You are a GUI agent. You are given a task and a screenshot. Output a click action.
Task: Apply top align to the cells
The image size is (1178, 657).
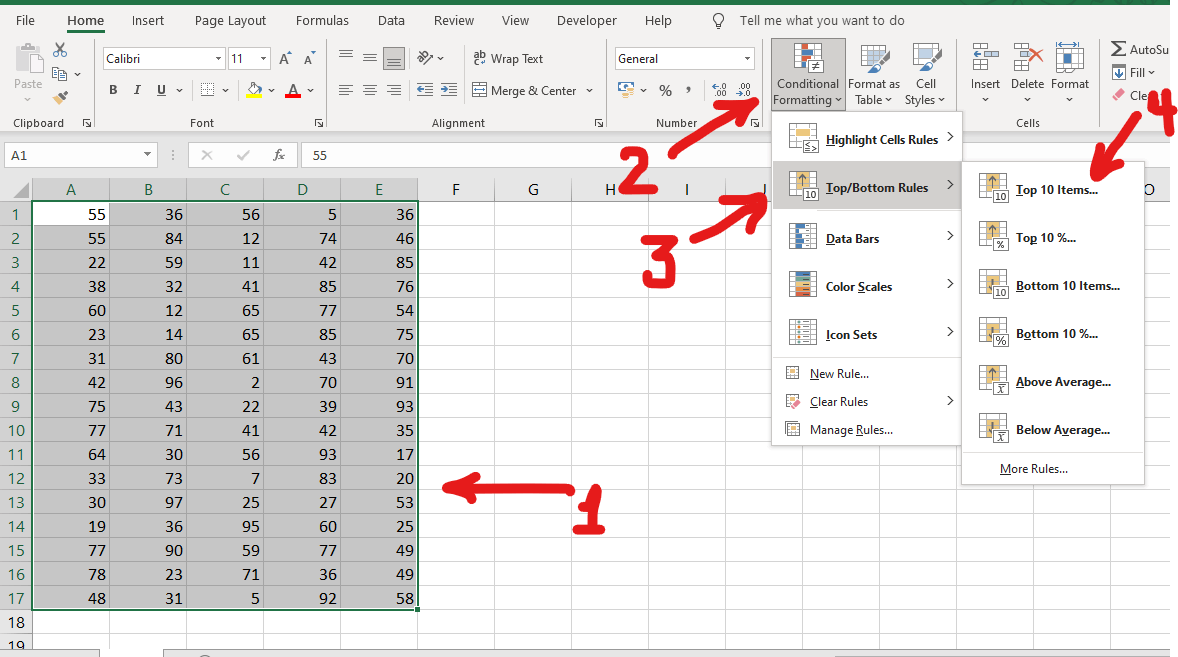pyautogui.click(x=346, y=57)
